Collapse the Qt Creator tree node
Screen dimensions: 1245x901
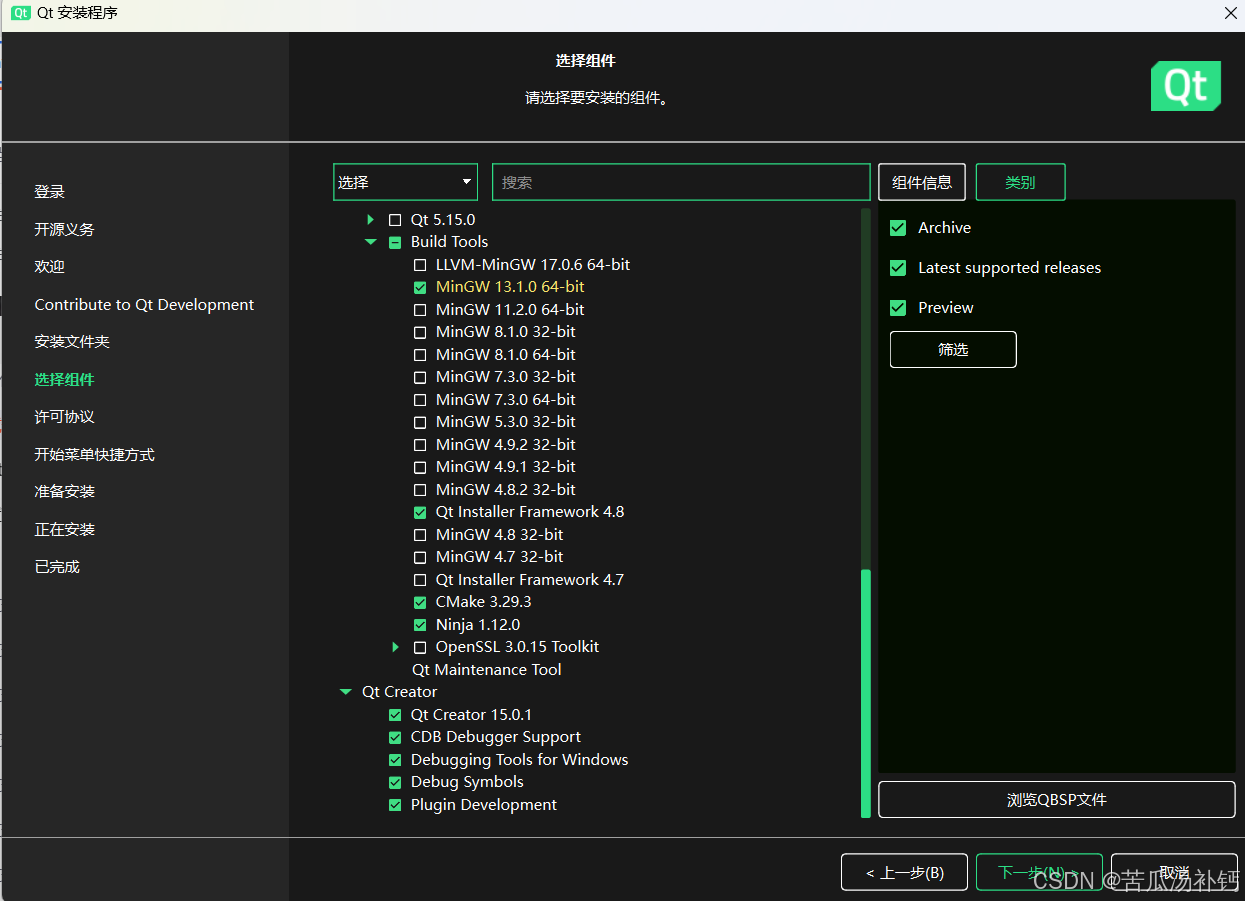[346, 692]
